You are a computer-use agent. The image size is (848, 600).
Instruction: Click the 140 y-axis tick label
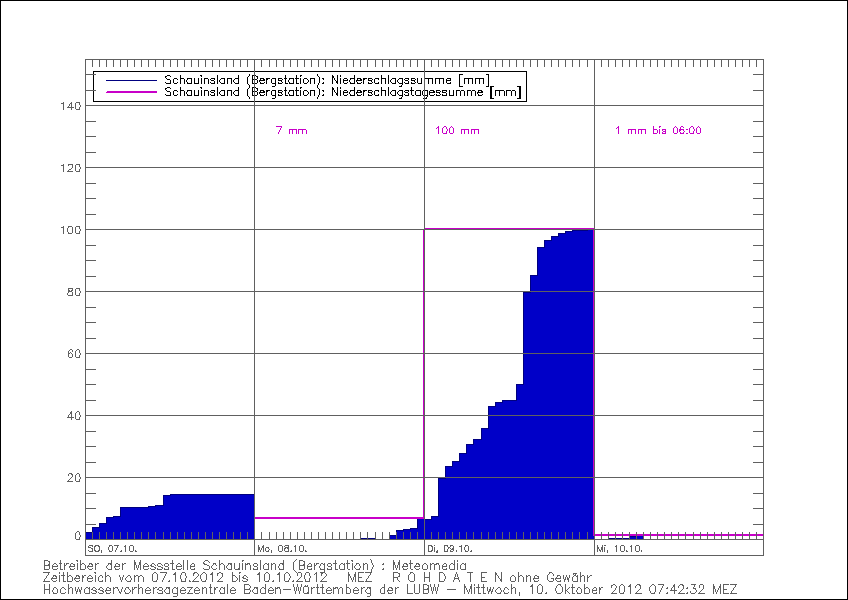click(x=70, y=106)
